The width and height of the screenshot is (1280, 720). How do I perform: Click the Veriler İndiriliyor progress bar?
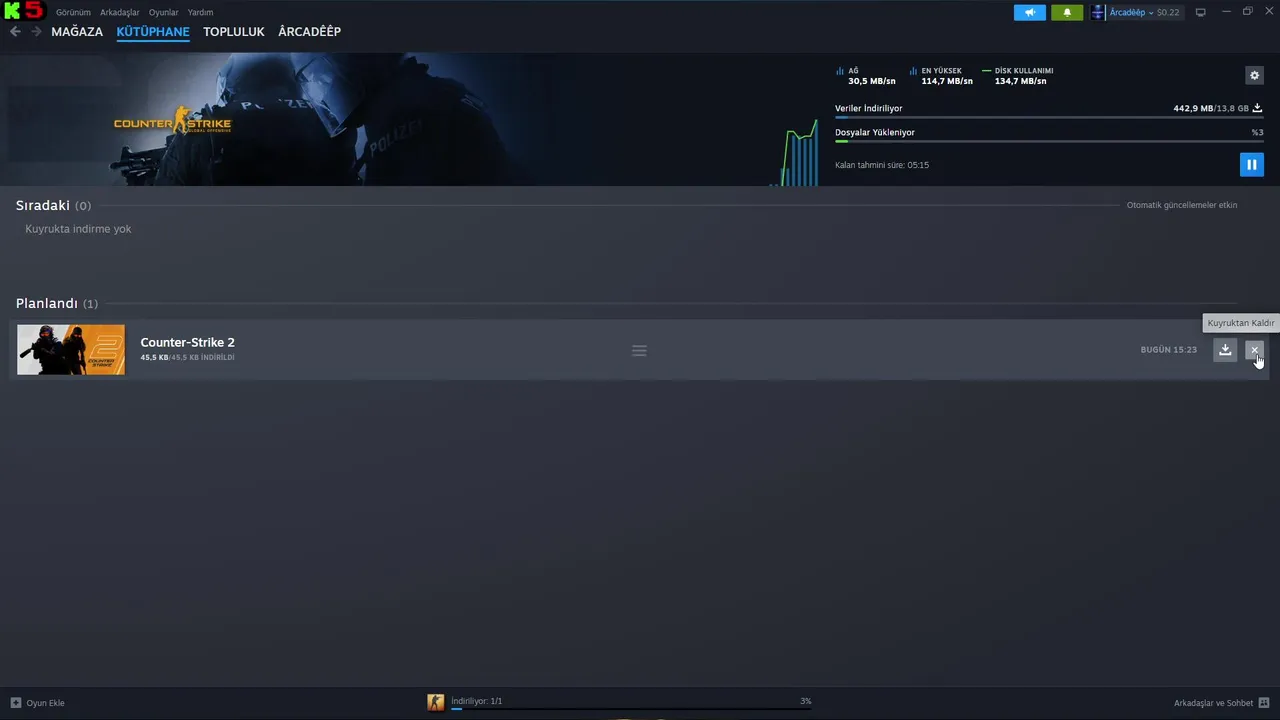[x=1048, y=118]
